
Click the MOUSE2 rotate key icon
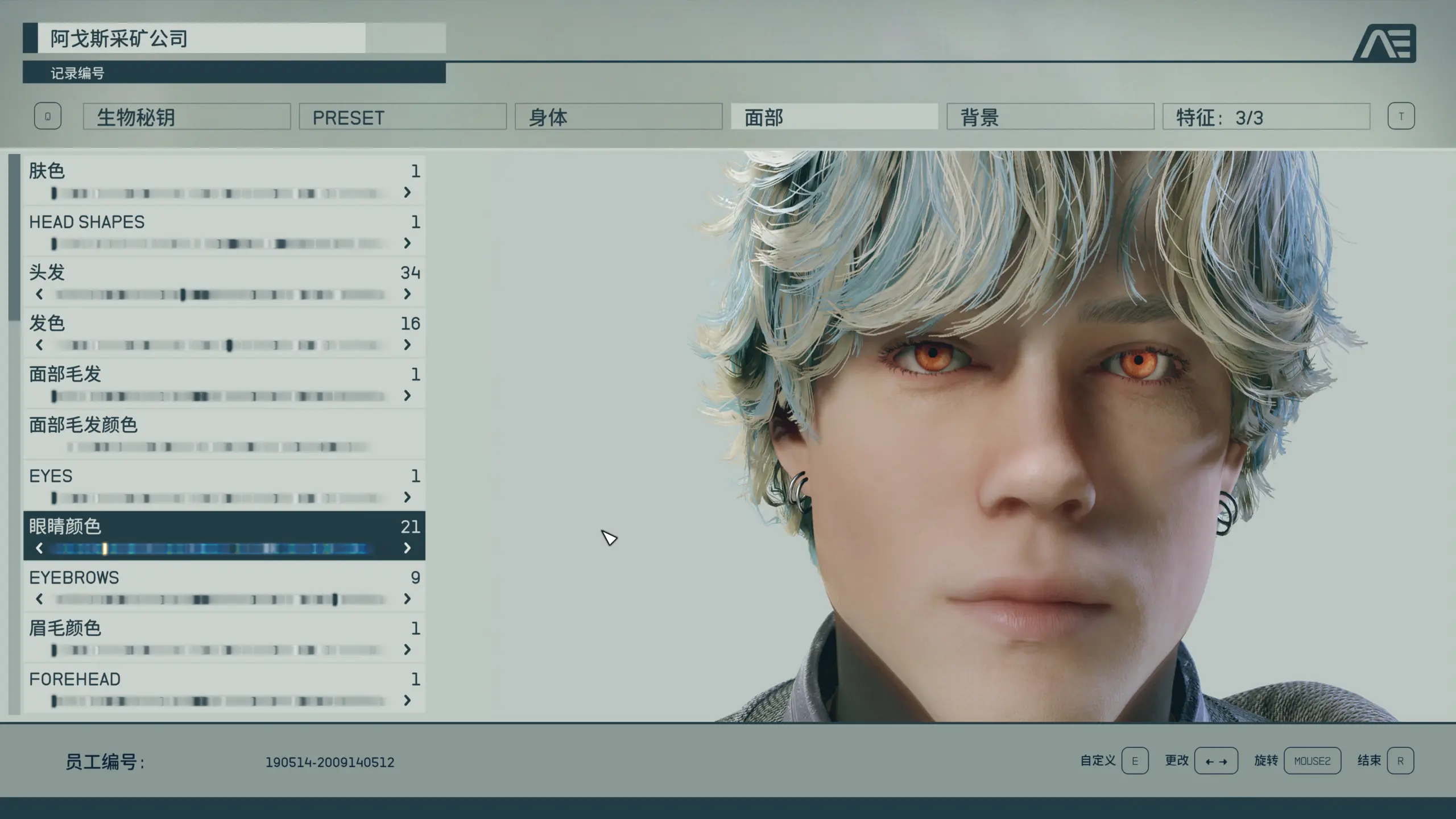coord(1312,761)
